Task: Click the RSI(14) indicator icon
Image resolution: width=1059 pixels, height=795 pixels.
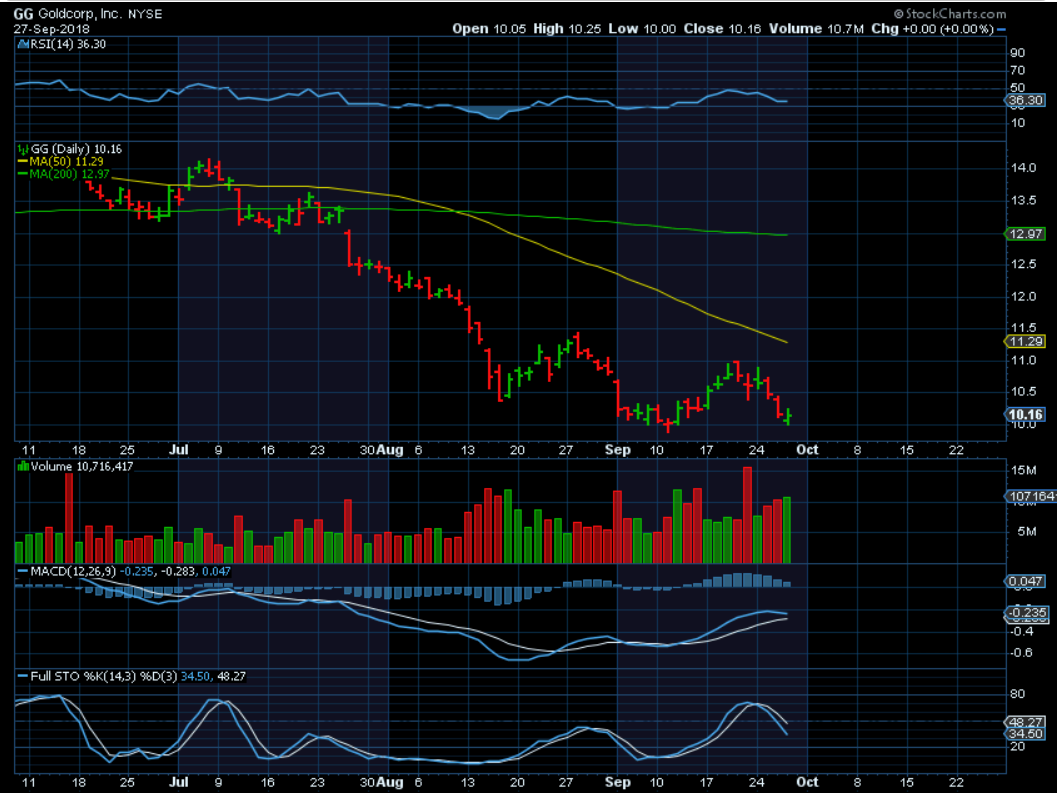Action: click(22, 45)
